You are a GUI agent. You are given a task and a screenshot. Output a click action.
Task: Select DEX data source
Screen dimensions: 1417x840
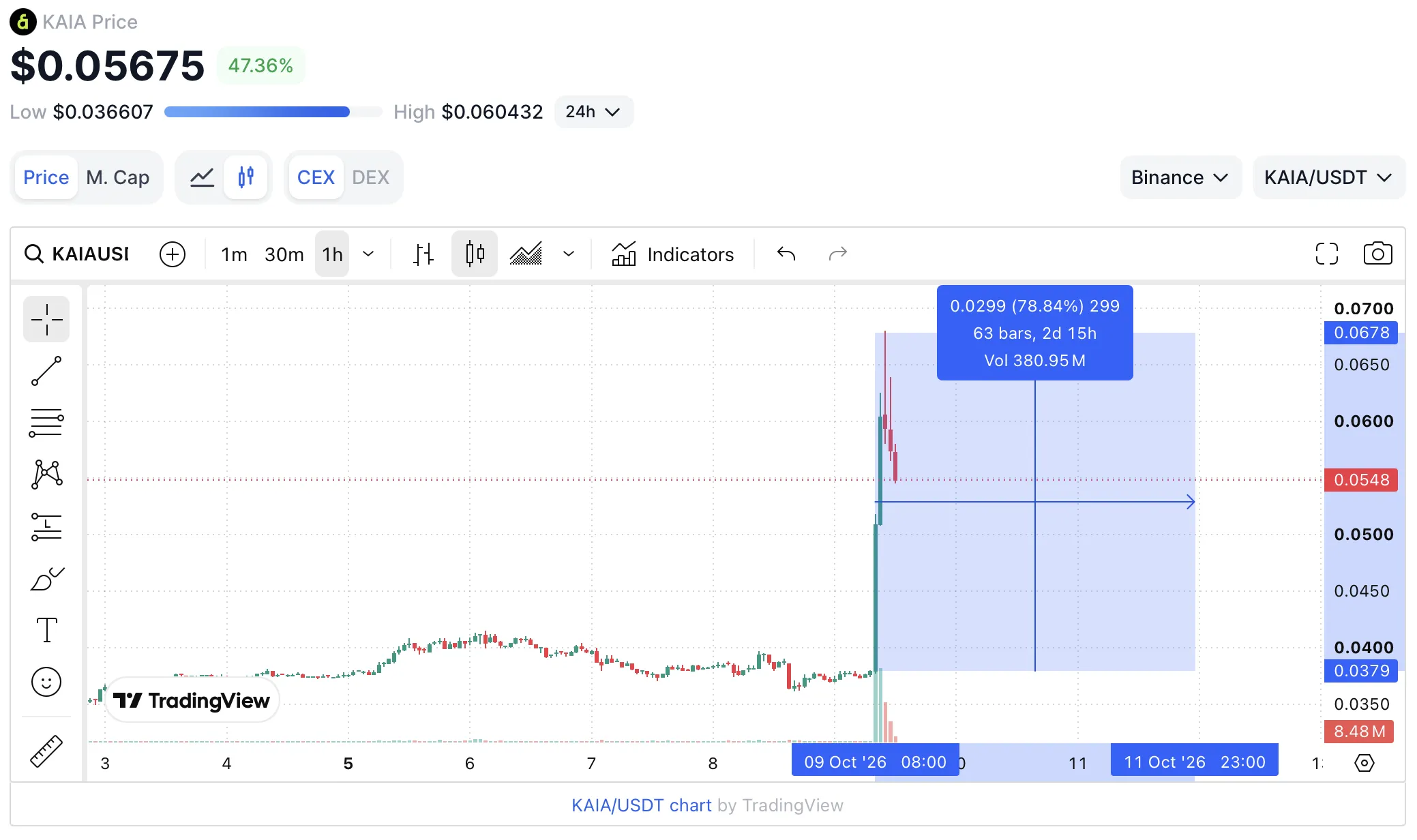tap(371, 177)
